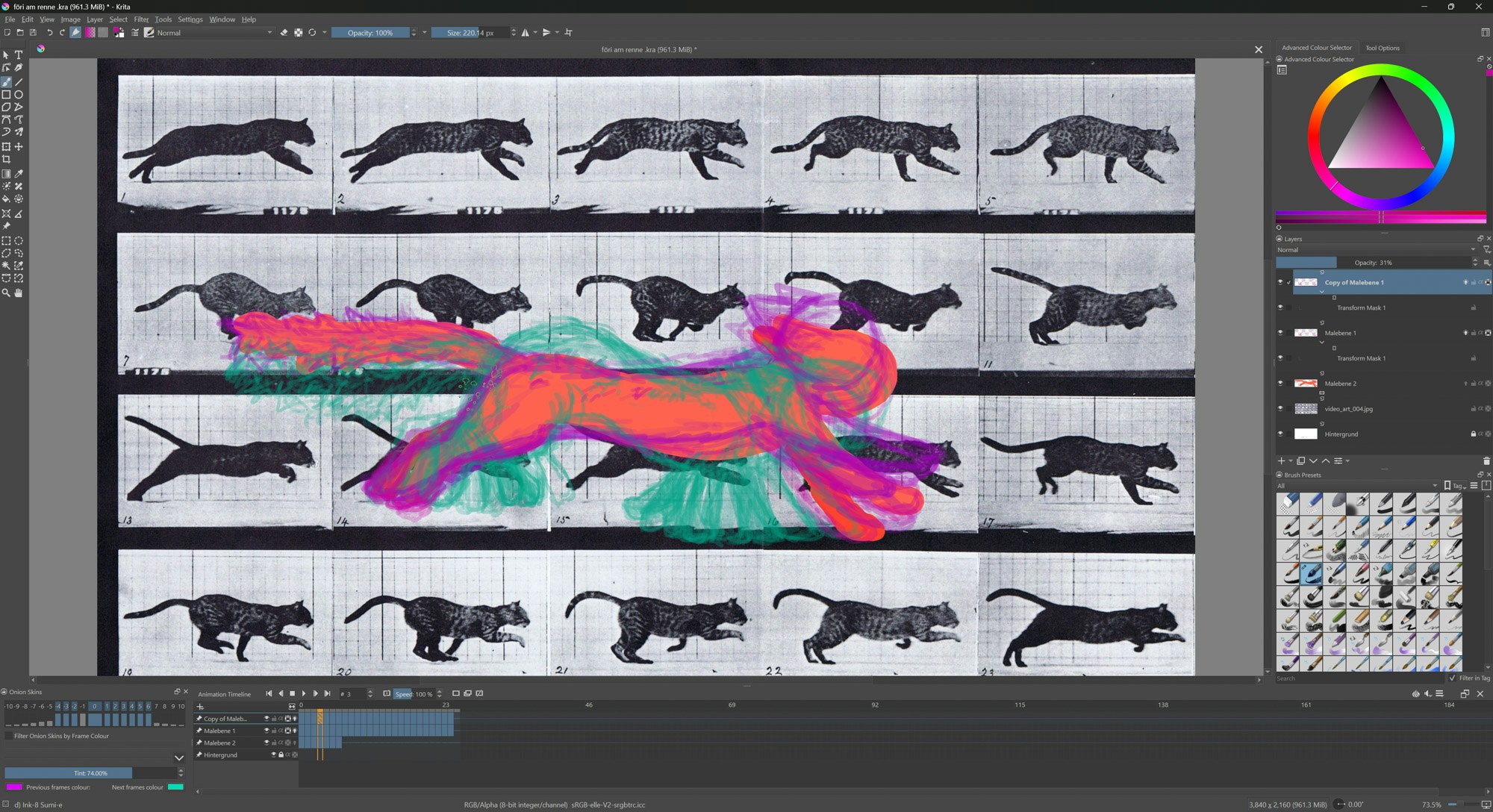Stop animation playback
1493x812 pixels.
(x=293, y=694)
